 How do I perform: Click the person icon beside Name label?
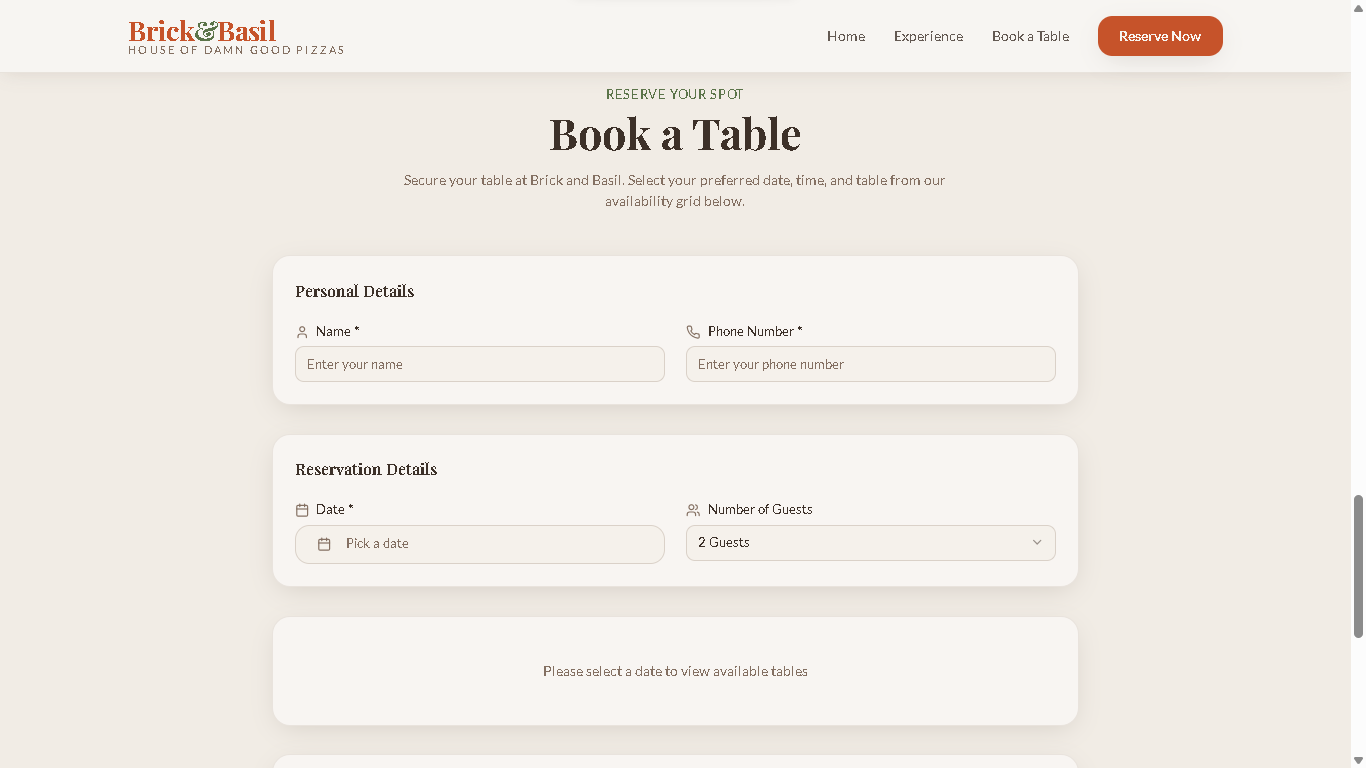click(302, 332)
